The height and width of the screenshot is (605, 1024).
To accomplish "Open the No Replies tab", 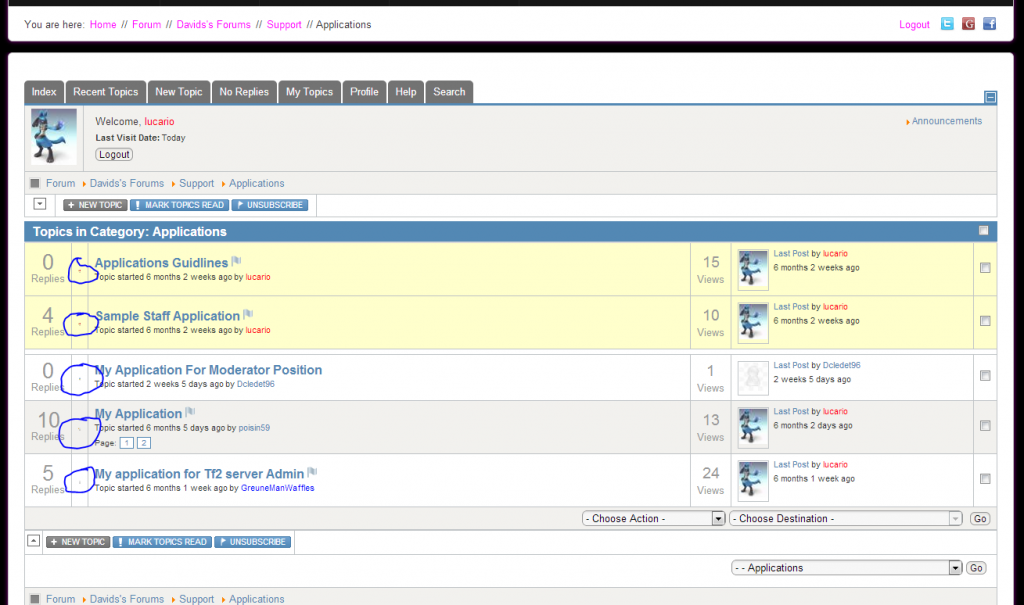I will (x=244, y=92).
